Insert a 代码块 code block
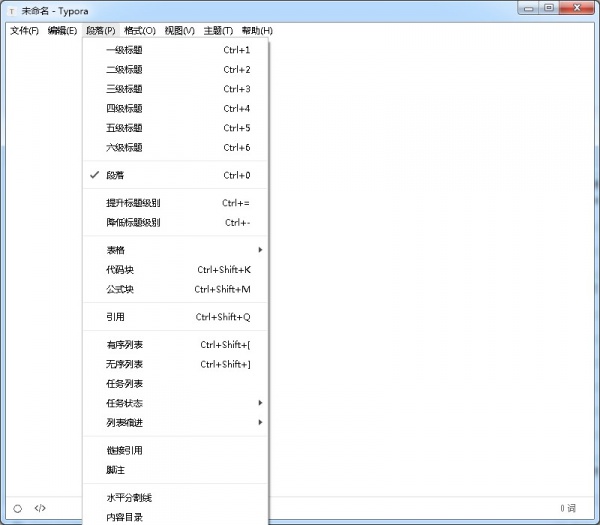 click(x=120, y=270)
